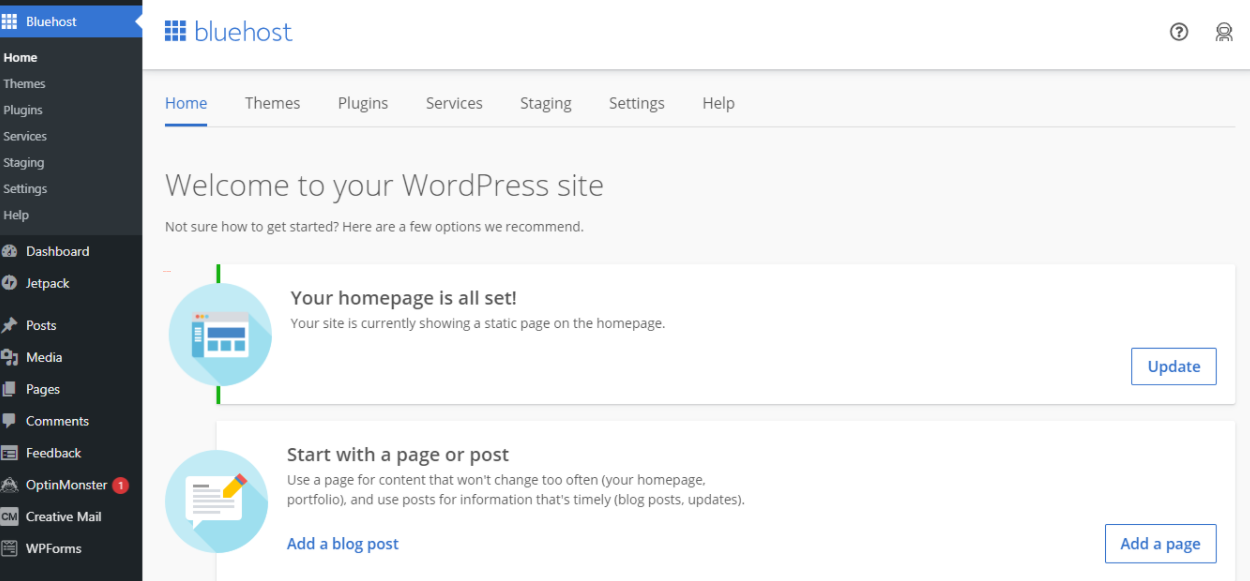This screenshot has height=581, width=1250.
Task: Click the homepage layout illustration
Action: pos(220,334)
